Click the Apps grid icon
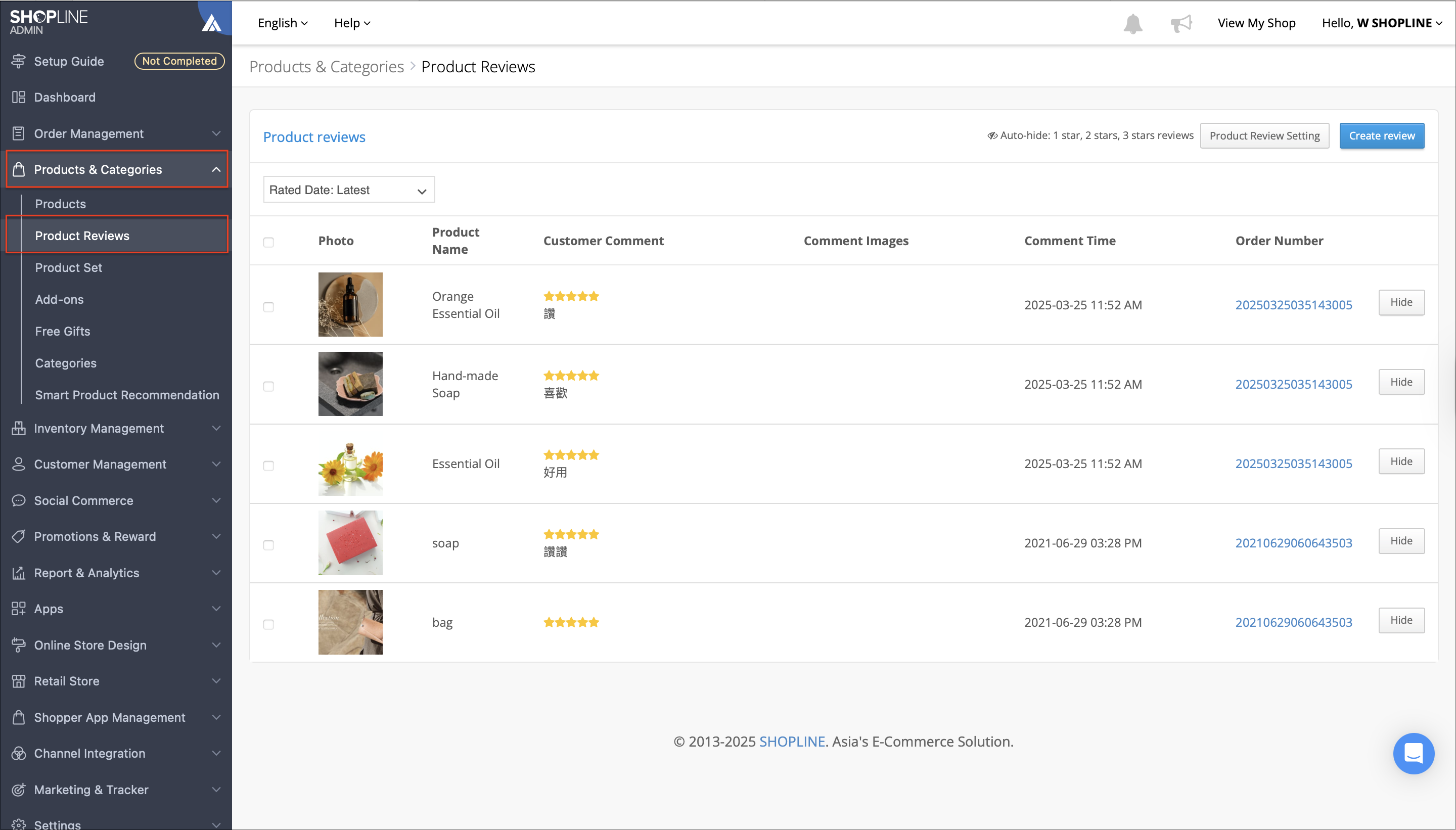 (x=18, y=609)
